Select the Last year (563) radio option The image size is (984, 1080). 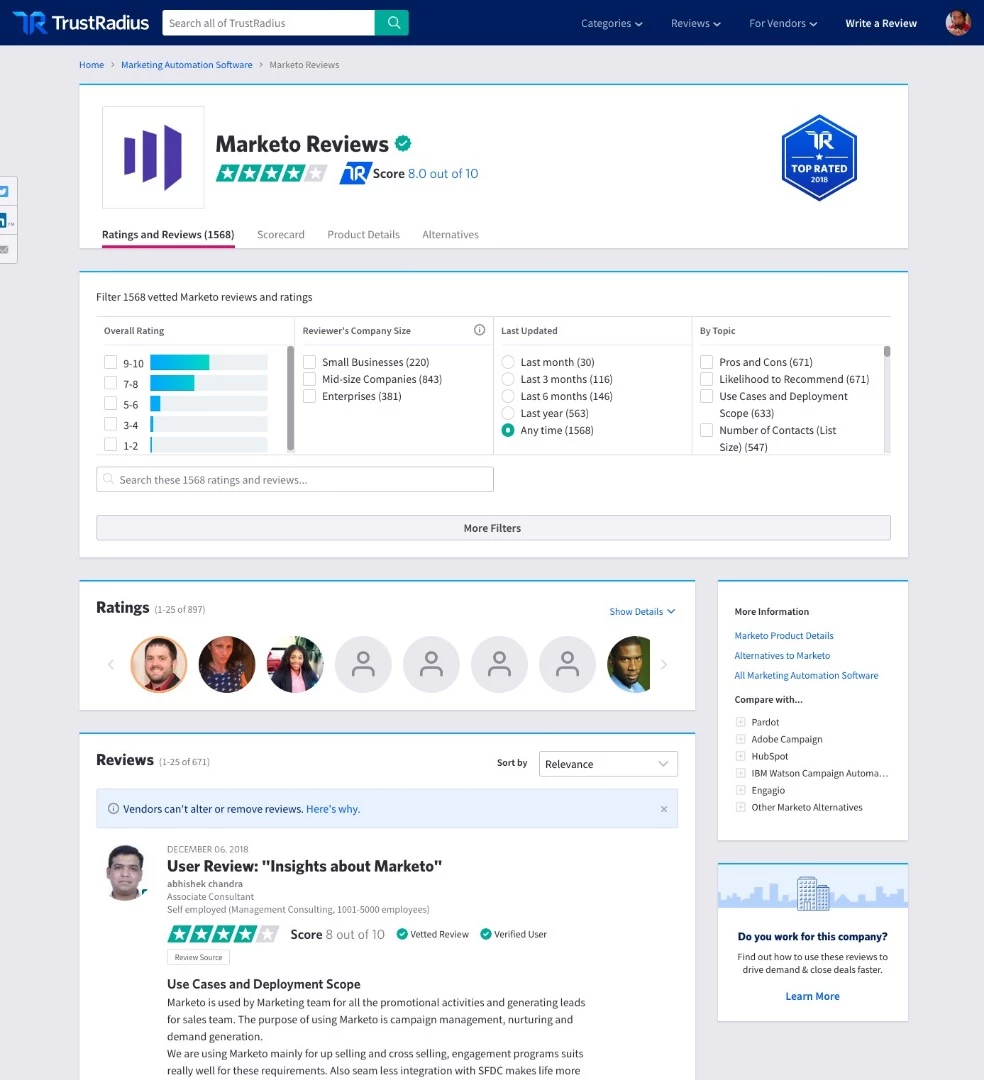click(x=508, y=413)
